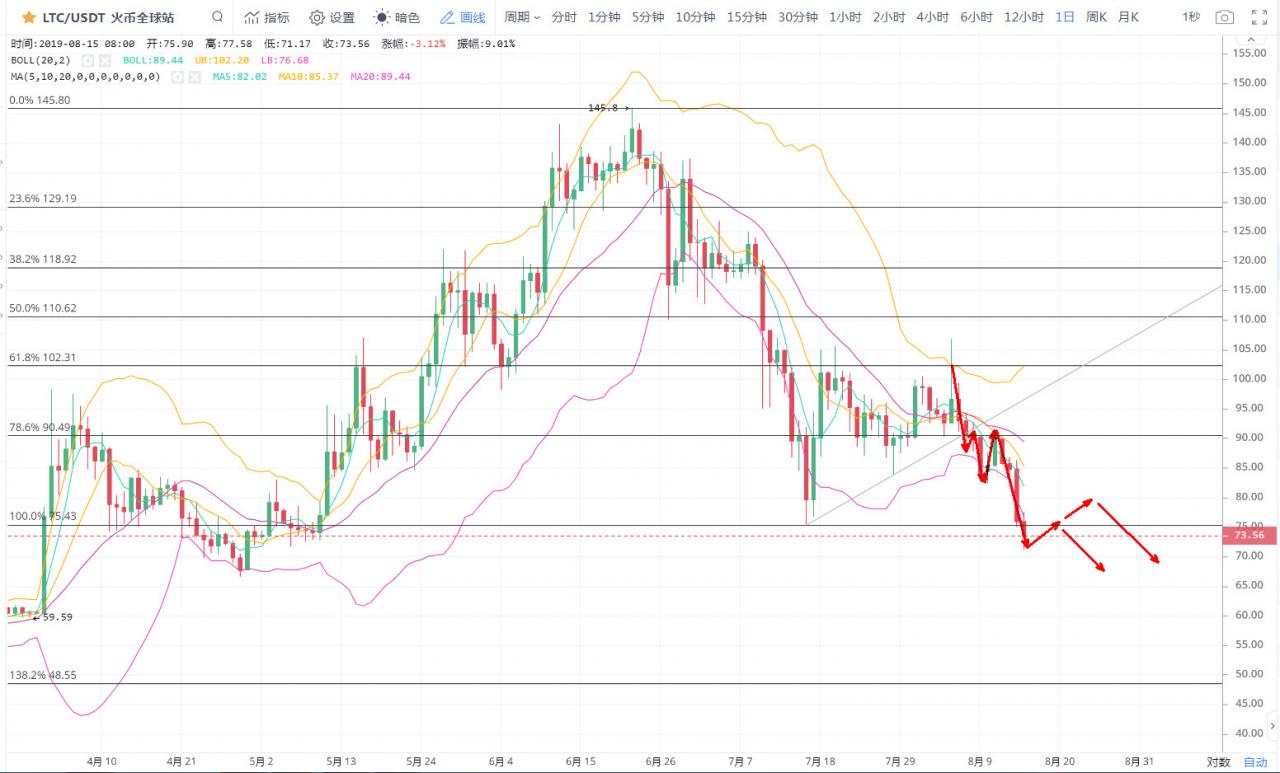The height and width of the screenshot is (773, 1280).
Task: Open BOLL indicator settings icon
Action: pyautogui.click(x=88, y=60)
